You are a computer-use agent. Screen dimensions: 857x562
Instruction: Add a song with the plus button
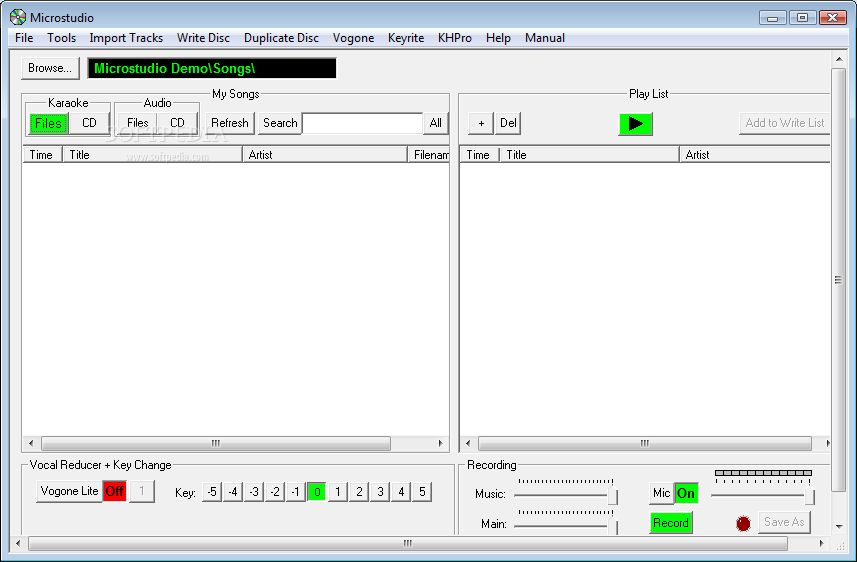[x=481, y=123]
